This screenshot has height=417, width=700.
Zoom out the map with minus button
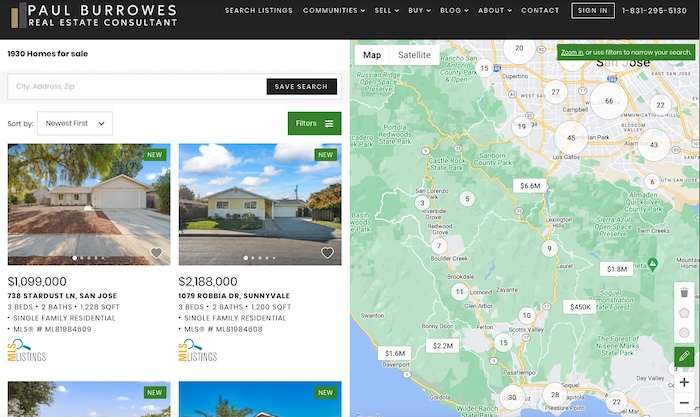pos(684,402)
